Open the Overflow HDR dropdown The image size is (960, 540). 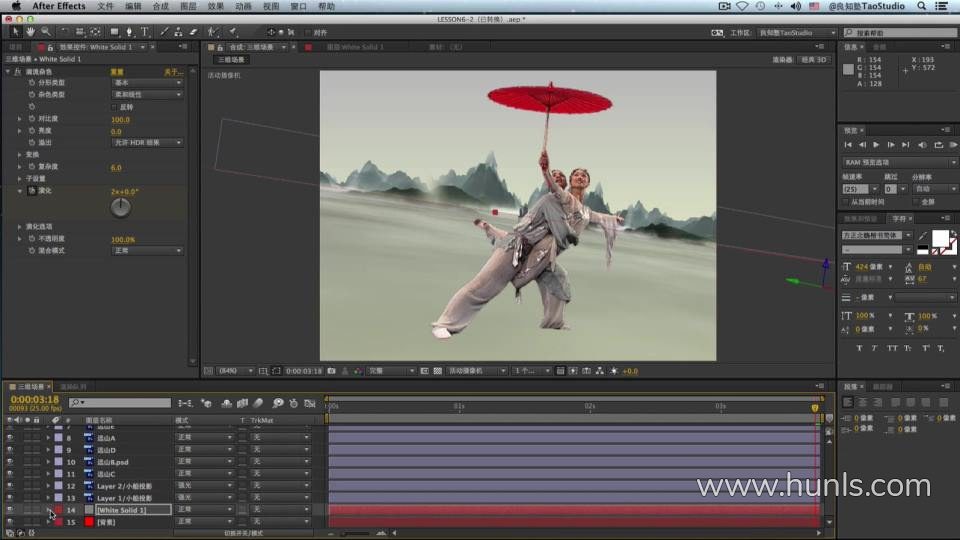(147, 143)
